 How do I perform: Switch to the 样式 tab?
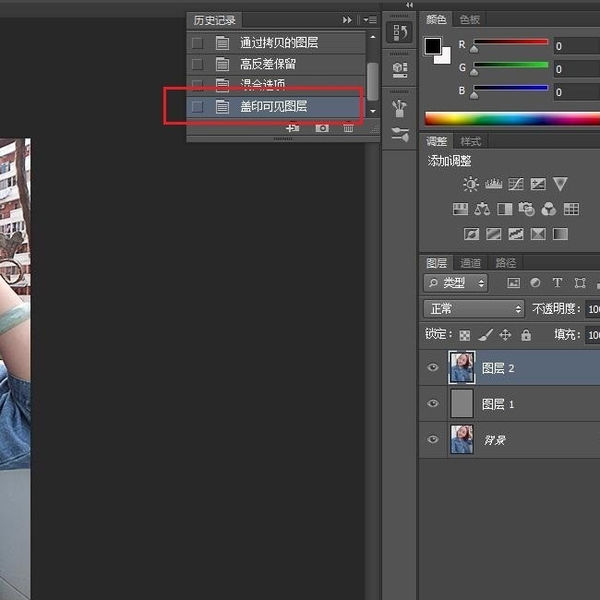pyautogui.click(x=470, y=142)
